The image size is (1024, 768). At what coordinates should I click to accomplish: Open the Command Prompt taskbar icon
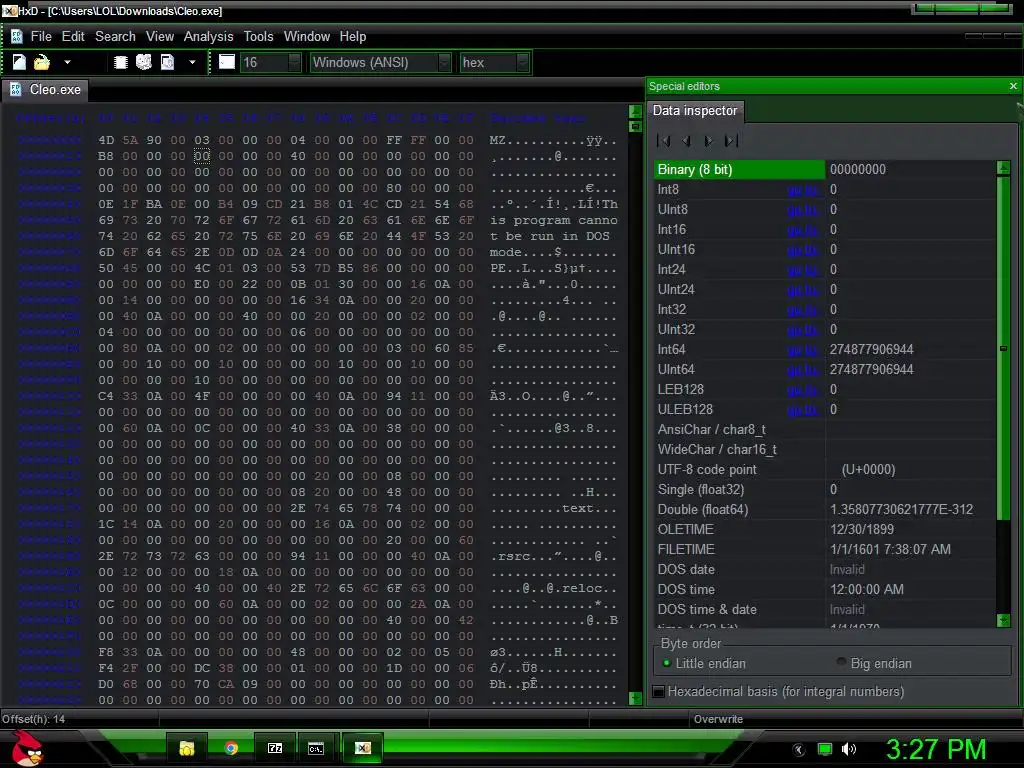316,748
